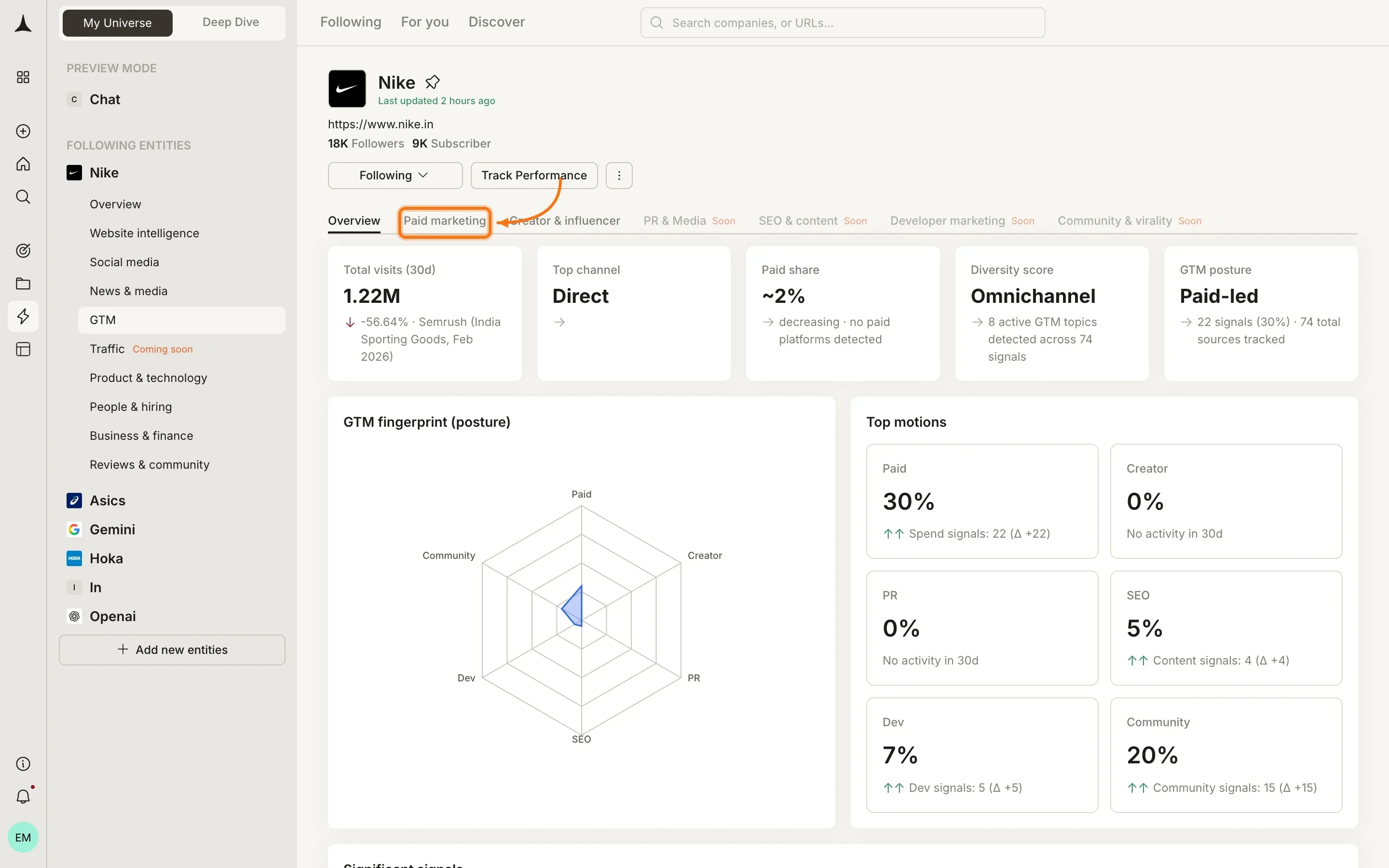Viewport: 1389px width, 868px height.
Task: Select the Creator & influencer tab
Action: [564, 221]
